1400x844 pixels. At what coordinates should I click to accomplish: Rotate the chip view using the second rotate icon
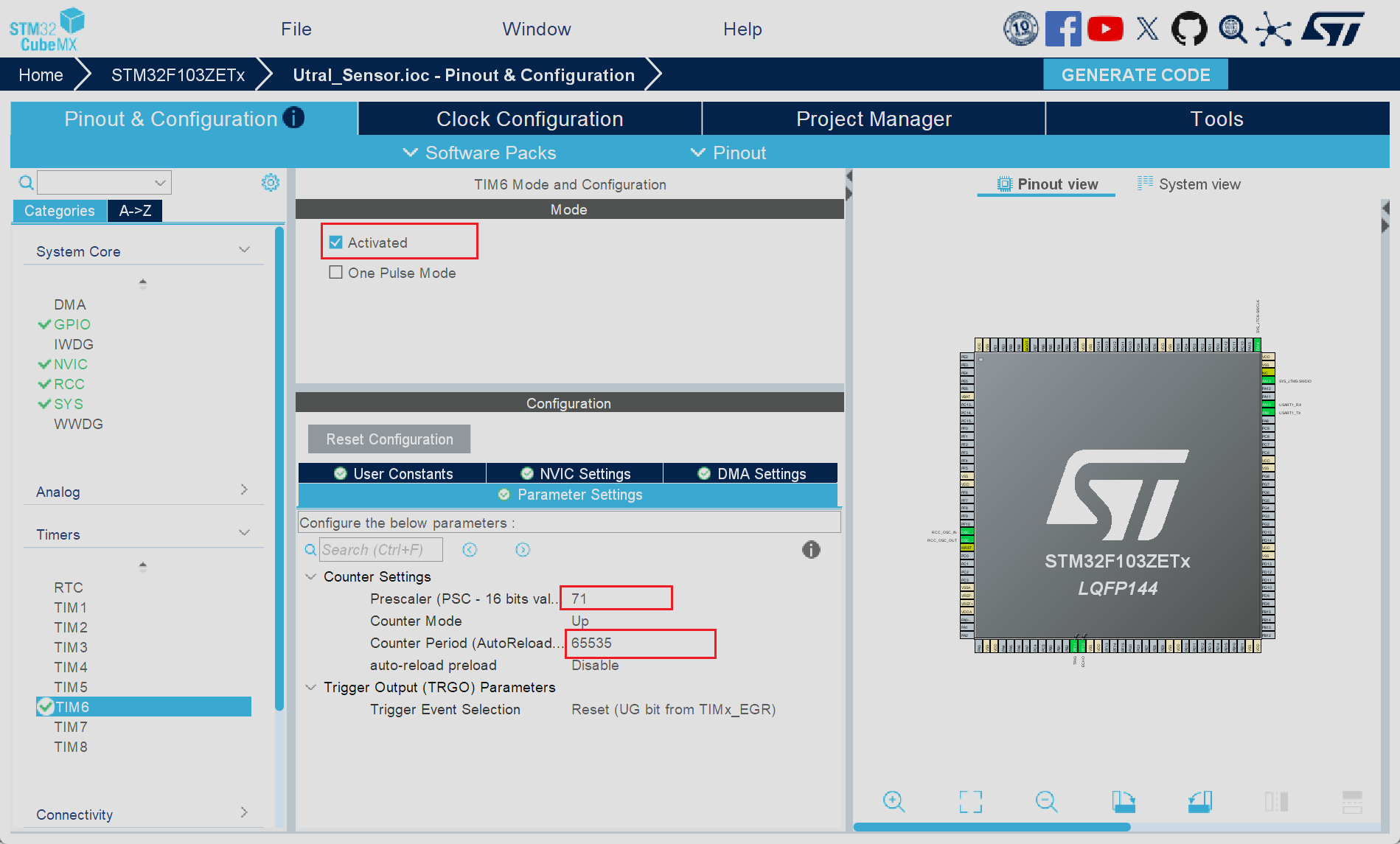tap(1200, 801)
